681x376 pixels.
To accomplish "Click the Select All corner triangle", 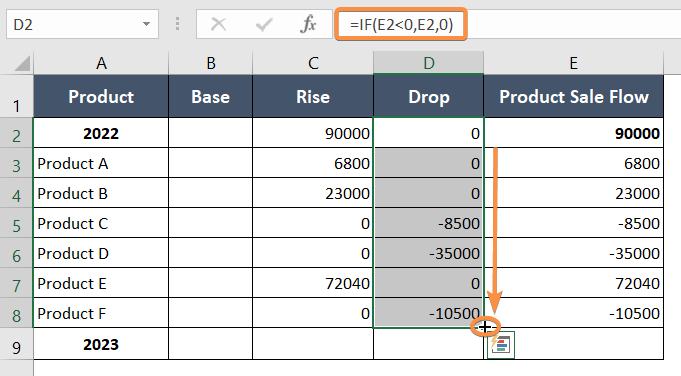I will (x=23, y=63).
